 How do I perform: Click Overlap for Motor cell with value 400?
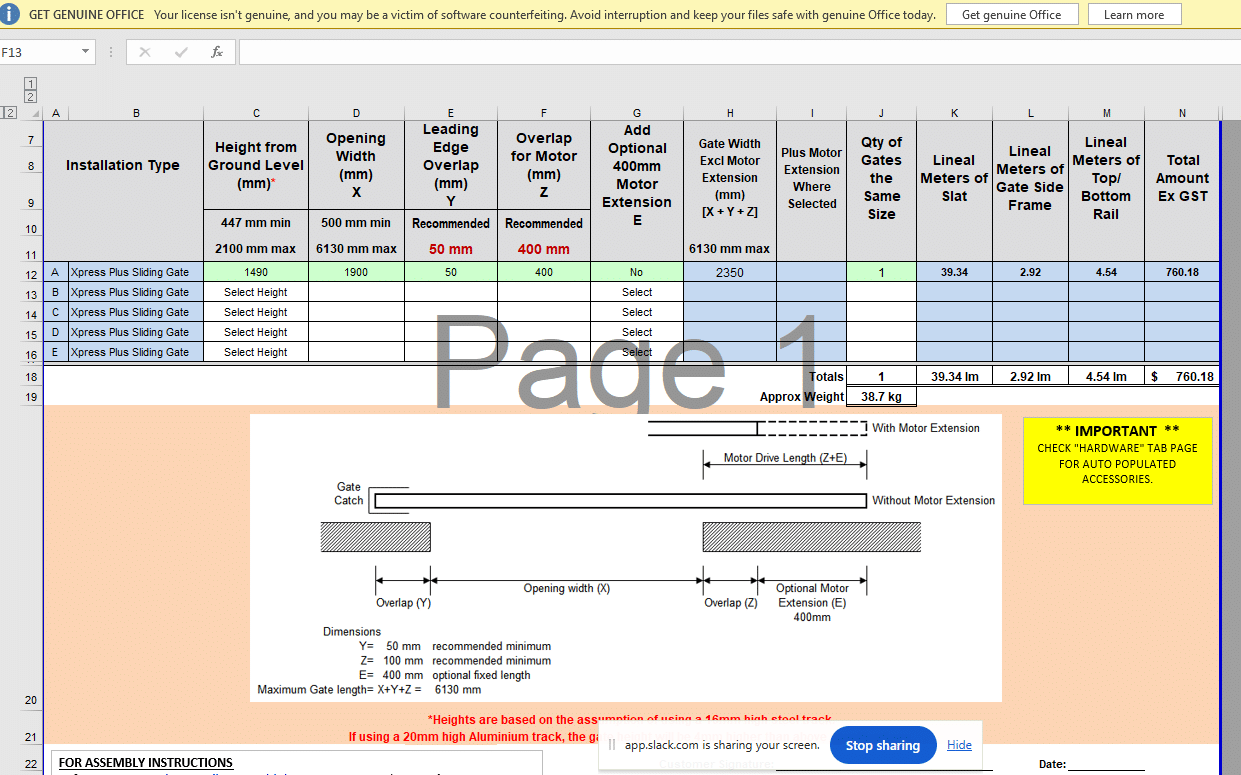click(544, 272)
